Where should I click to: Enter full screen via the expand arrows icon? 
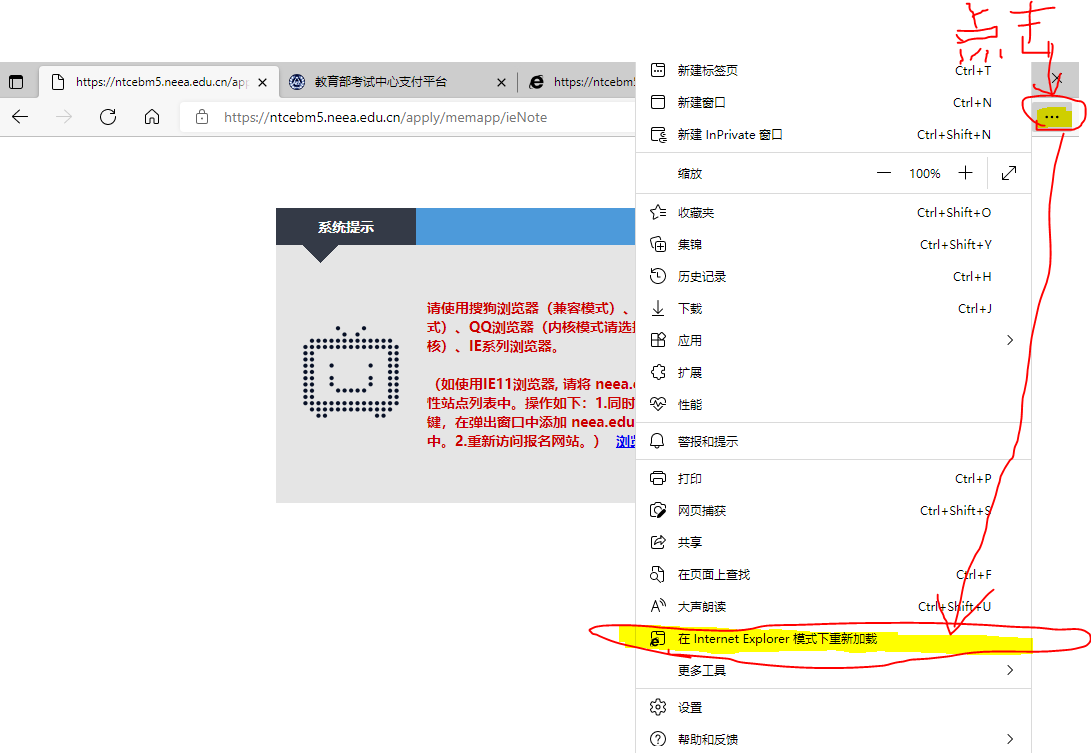tap(1009, 173)
